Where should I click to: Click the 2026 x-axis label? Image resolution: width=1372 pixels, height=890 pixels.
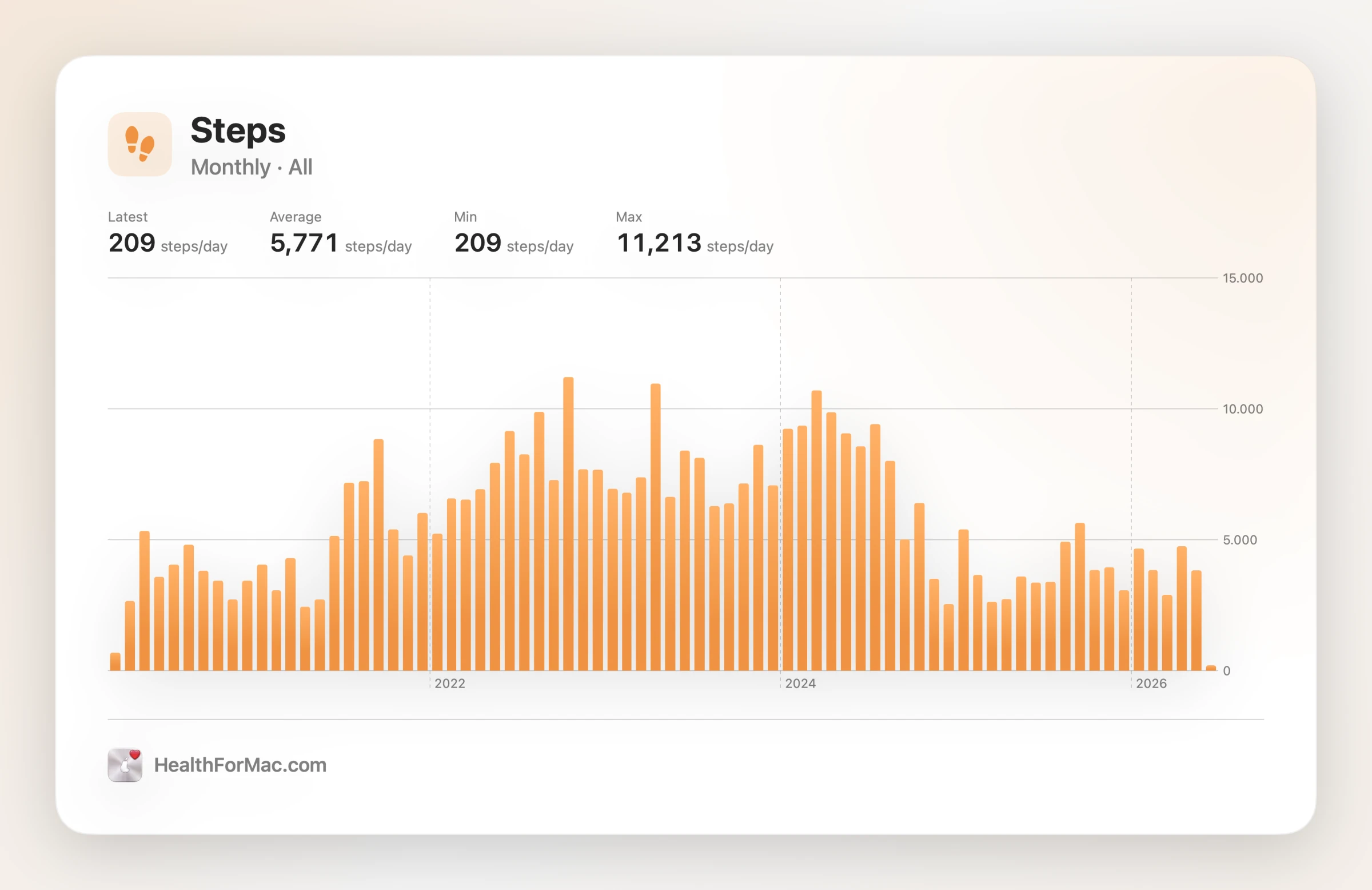pyautogui.click(x=1151, y=684)
